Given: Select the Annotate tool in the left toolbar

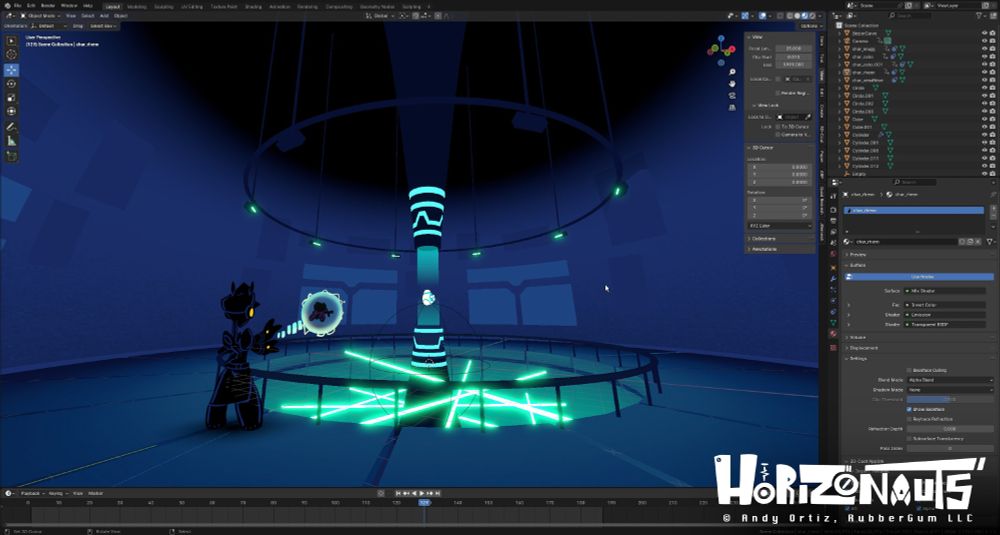Looking at the screenshot, I should (x=11, y=127).
